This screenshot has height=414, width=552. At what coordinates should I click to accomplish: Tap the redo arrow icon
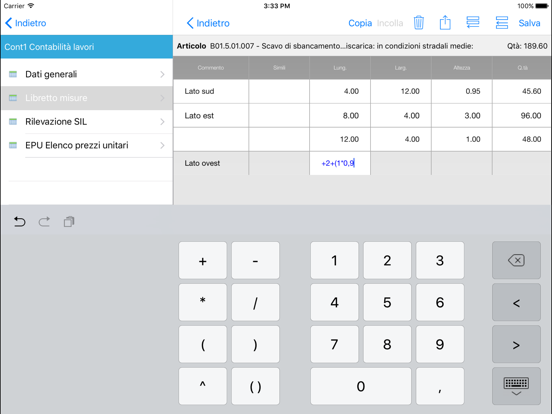[44, 222]
